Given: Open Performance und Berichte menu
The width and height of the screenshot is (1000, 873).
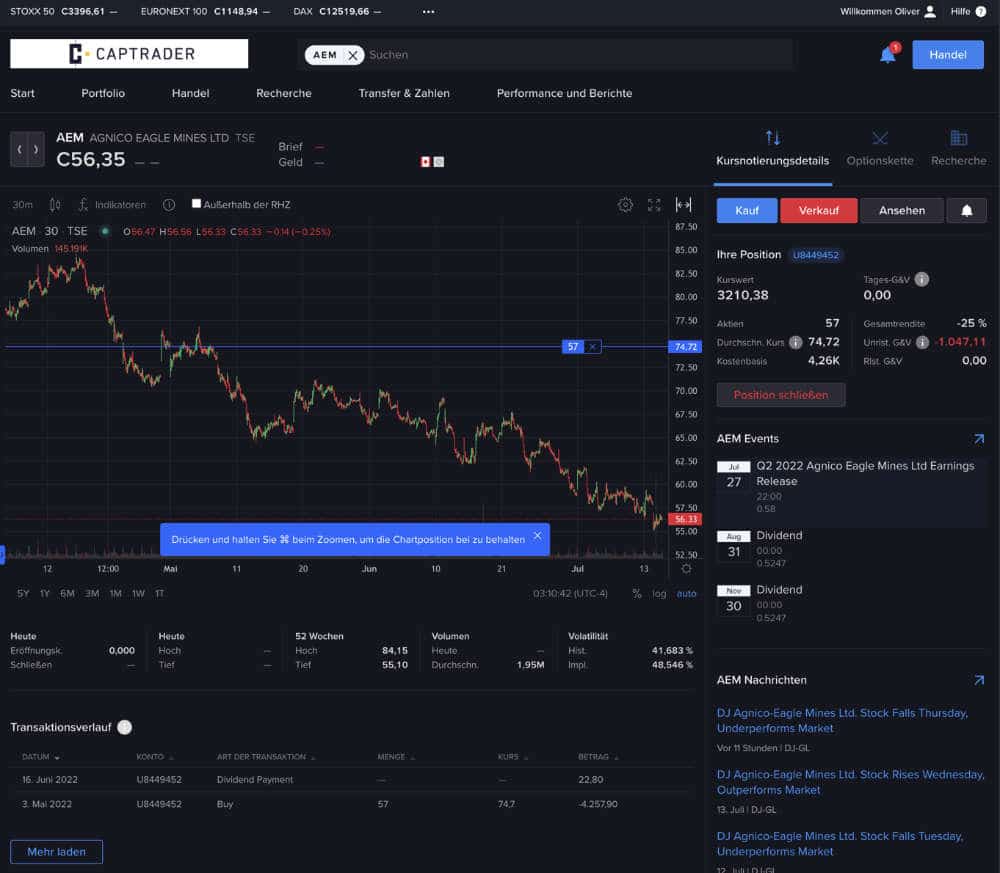Looking at the screenshot, I should click(x=564, y=93).
